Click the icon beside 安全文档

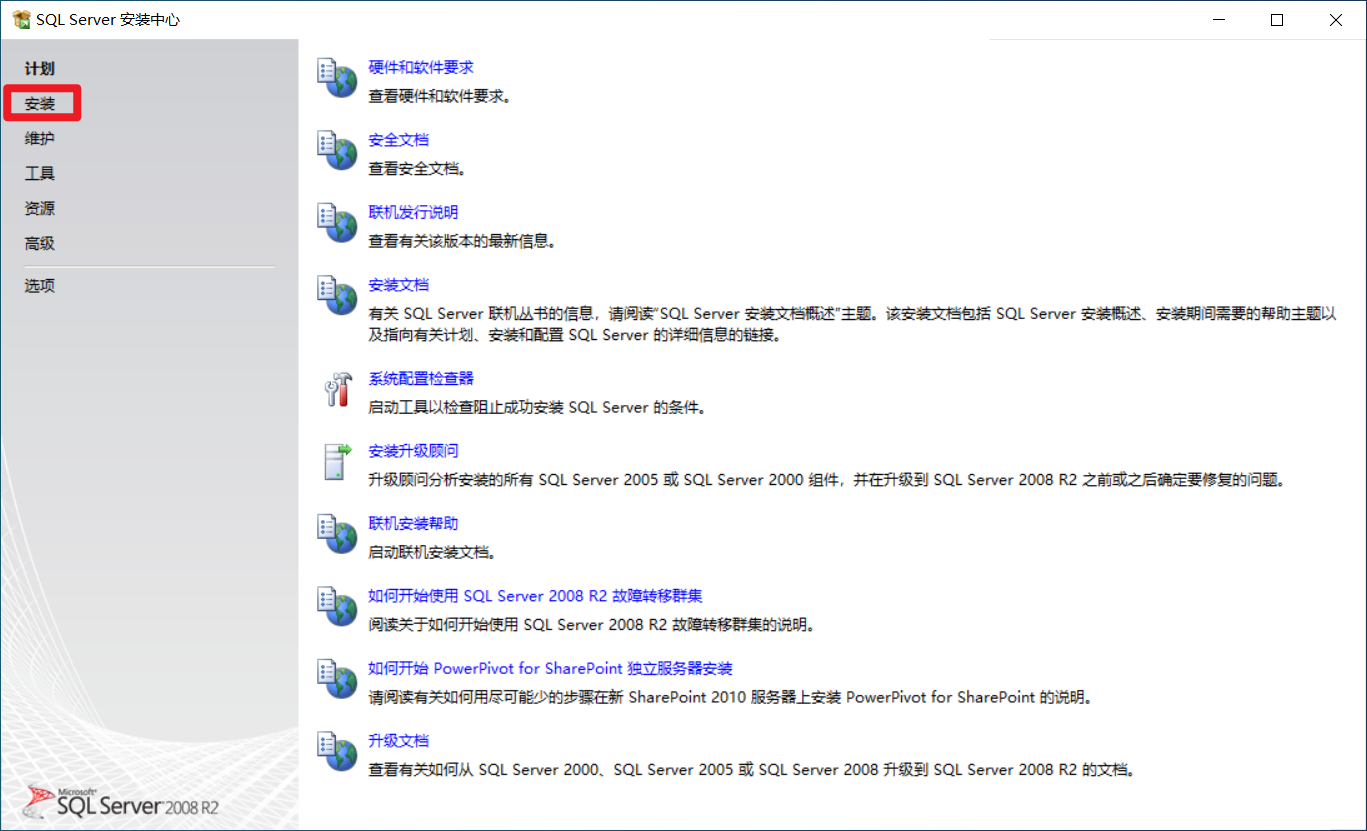click(x=337, y=150)
